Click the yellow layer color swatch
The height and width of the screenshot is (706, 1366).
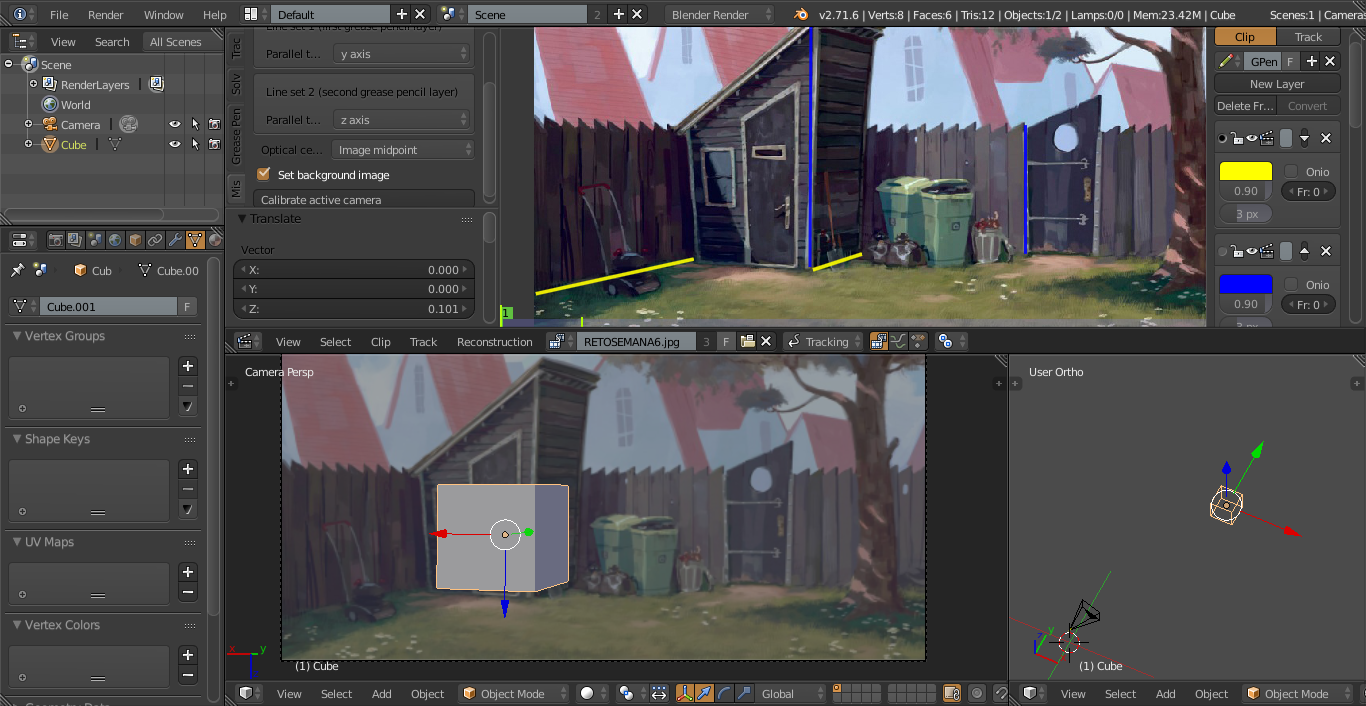click(x=1246, y=171)
